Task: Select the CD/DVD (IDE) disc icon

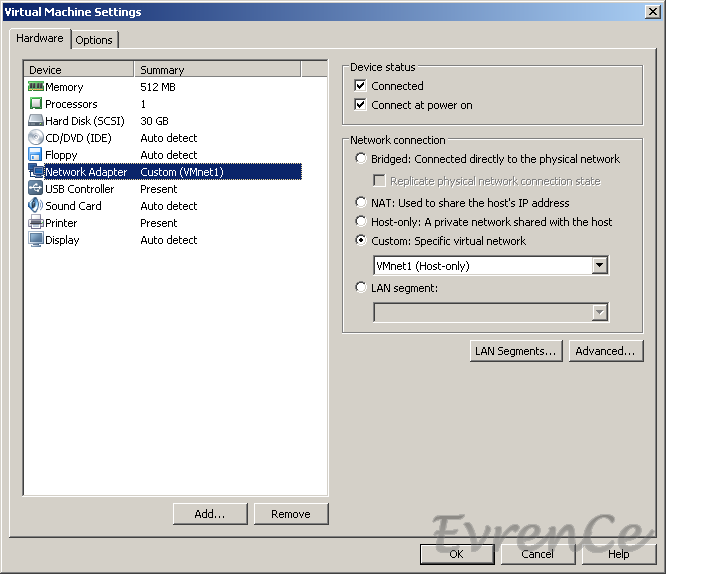Action: tap(35, 138)
